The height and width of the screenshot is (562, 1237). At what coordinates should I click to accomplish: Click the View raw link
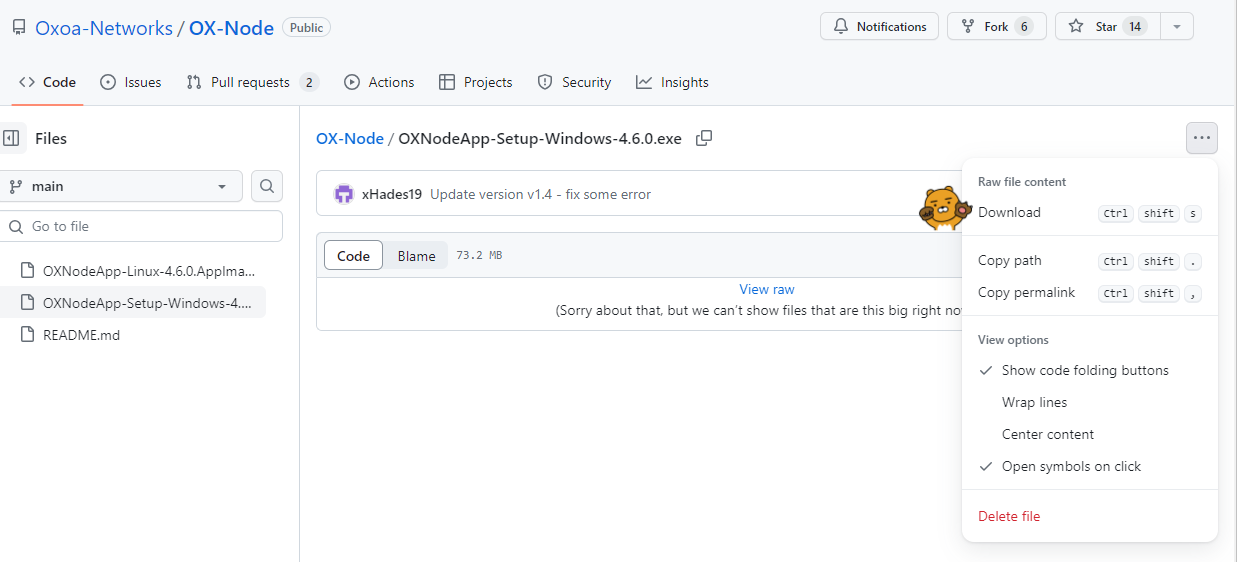pos(767,289)
